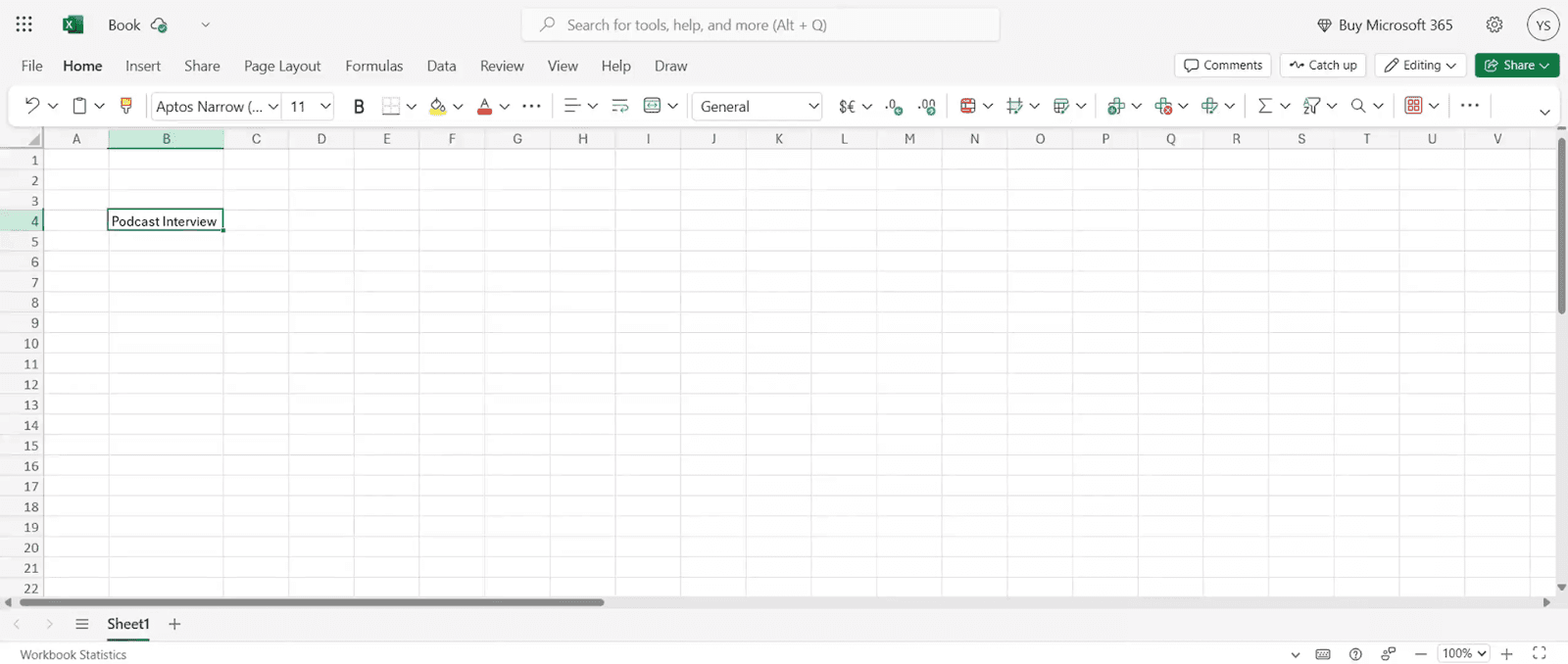Expand the Paste options arrow

99,106
